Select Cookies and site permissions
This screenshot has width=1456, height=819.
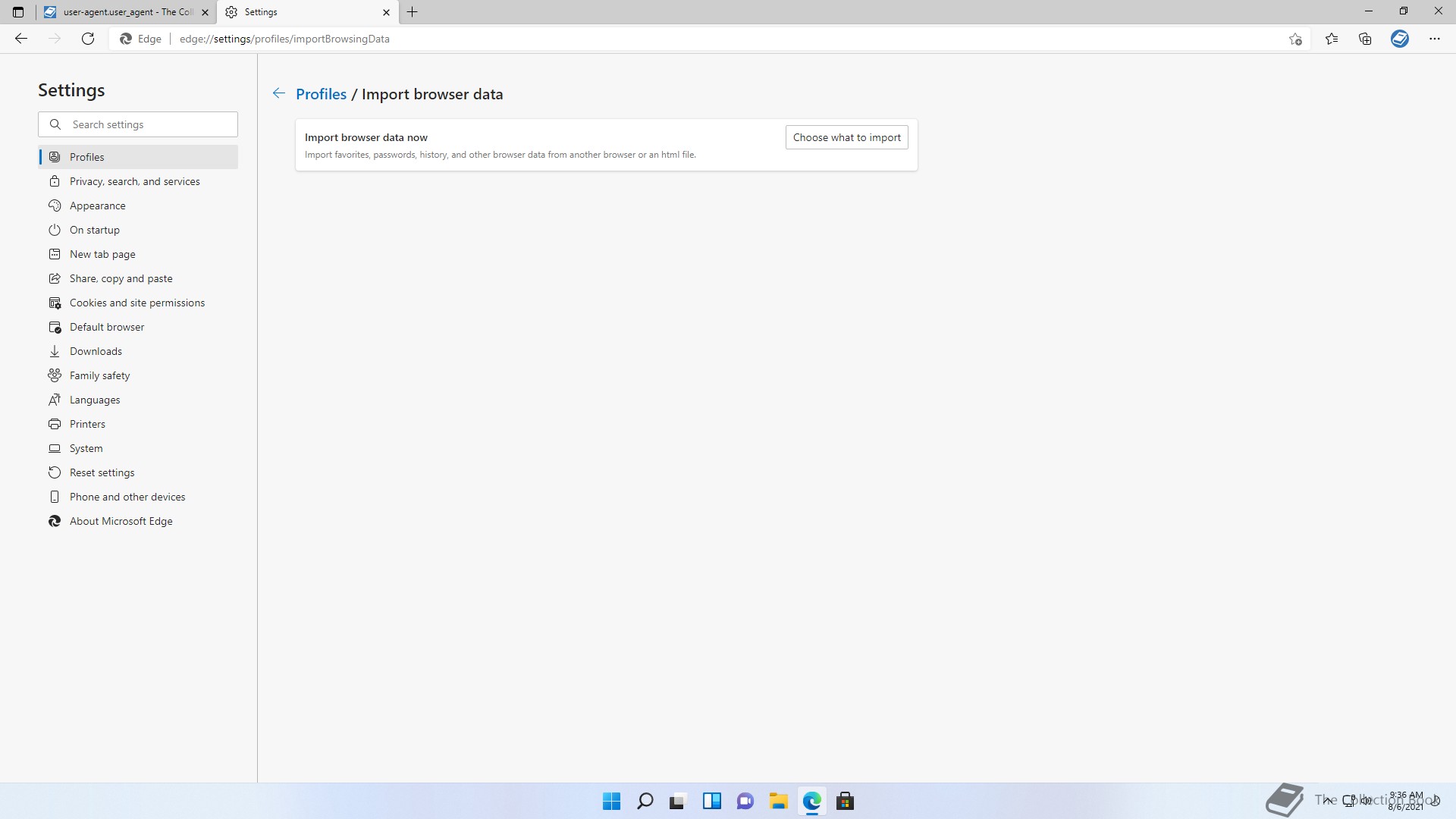pos(136,303)
